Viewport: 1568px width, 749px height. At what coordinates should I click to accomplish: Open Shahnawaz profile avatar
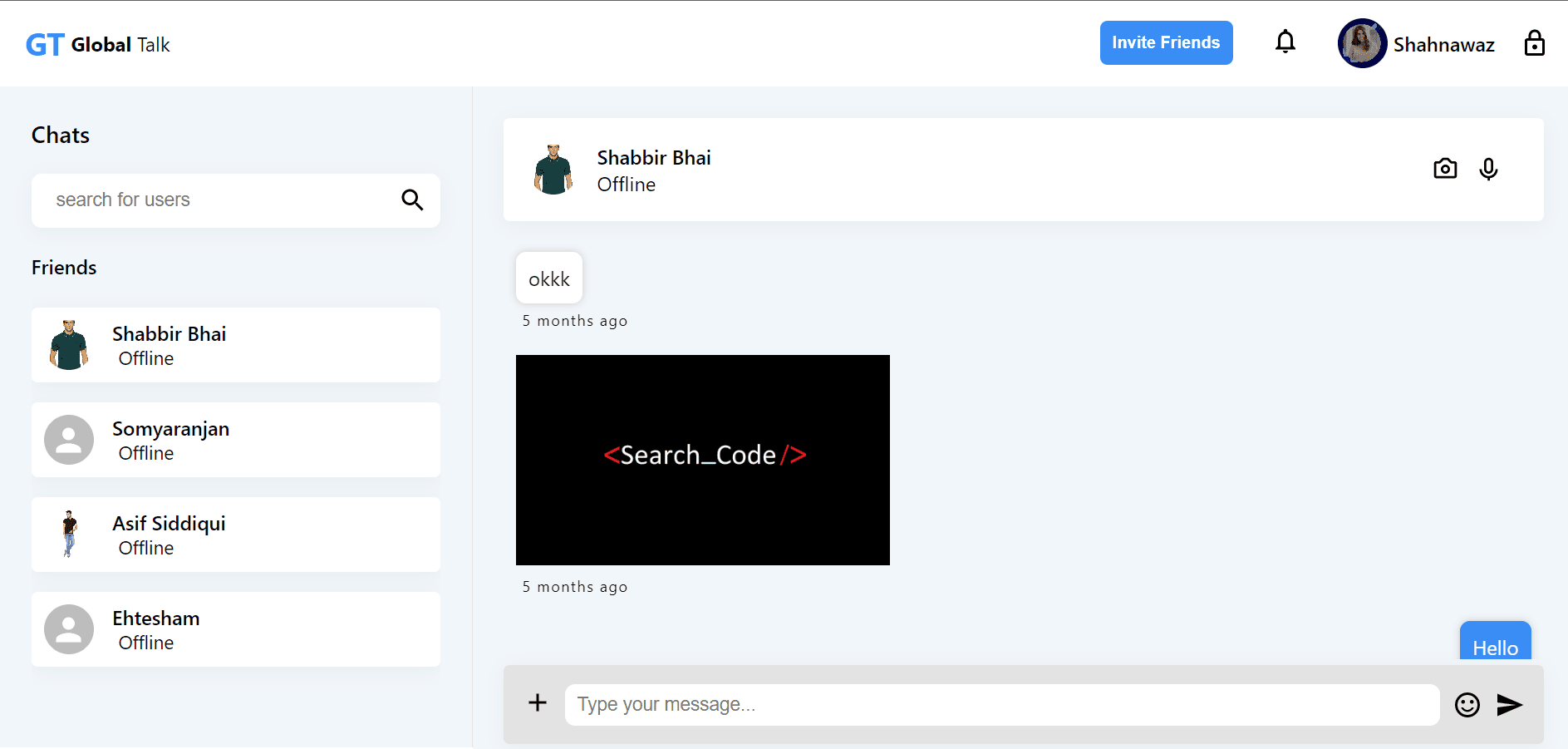point(1362,43)
